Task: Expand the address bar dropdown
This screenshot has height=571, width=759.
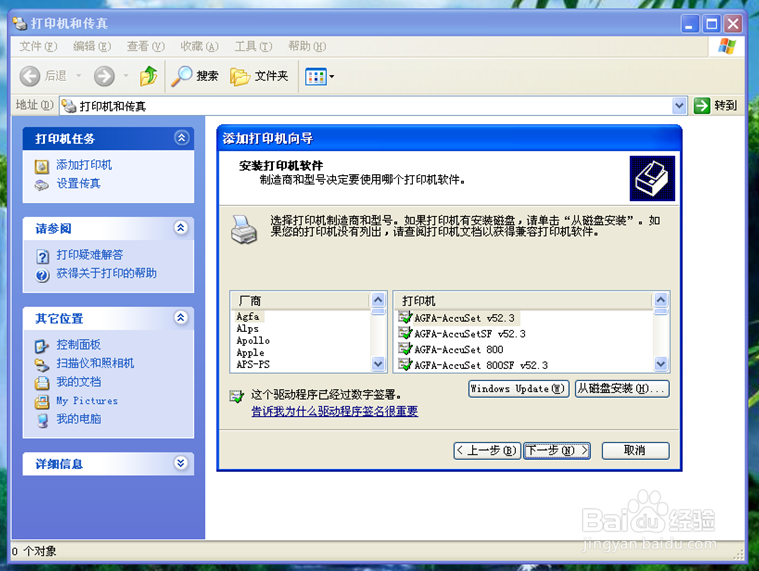Action: (679, 105)
